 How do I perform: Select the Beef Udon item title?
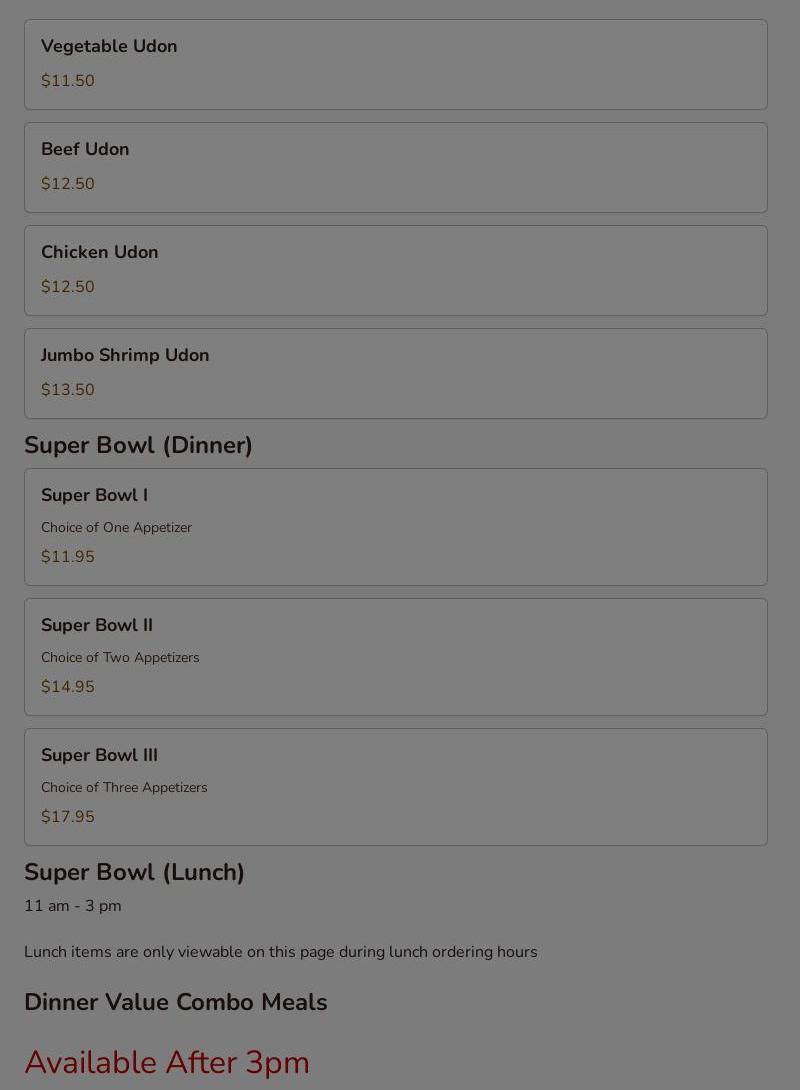[85, 150]
